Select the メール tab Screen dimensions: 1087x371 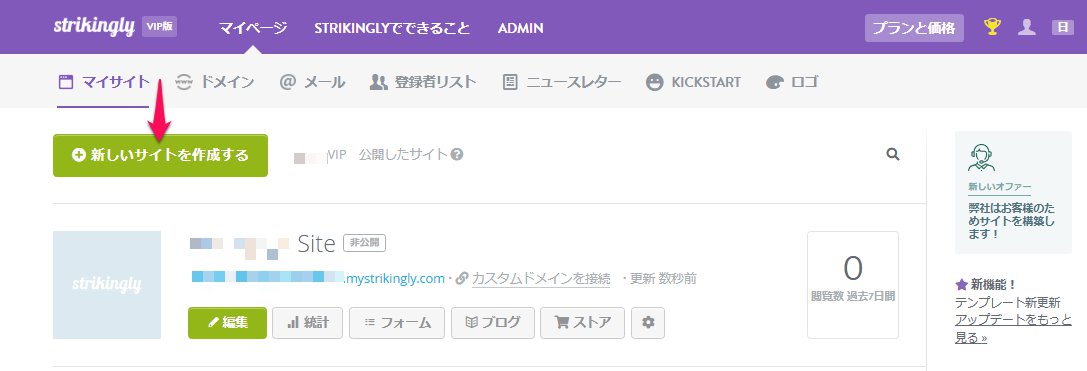pos(312,82)
